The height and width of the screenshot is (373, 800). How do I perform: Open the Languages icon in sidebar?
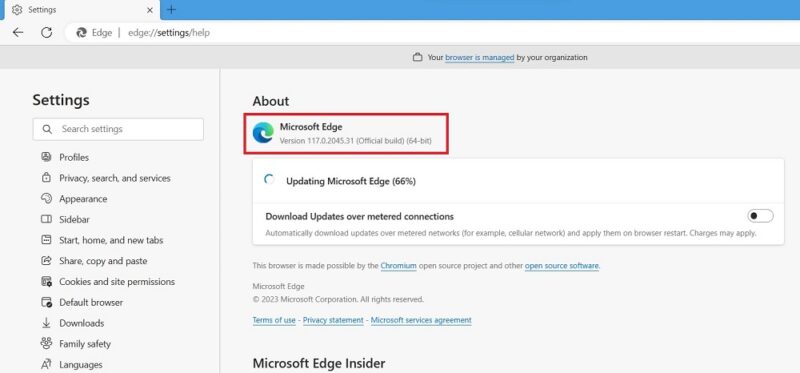(46, 364)
